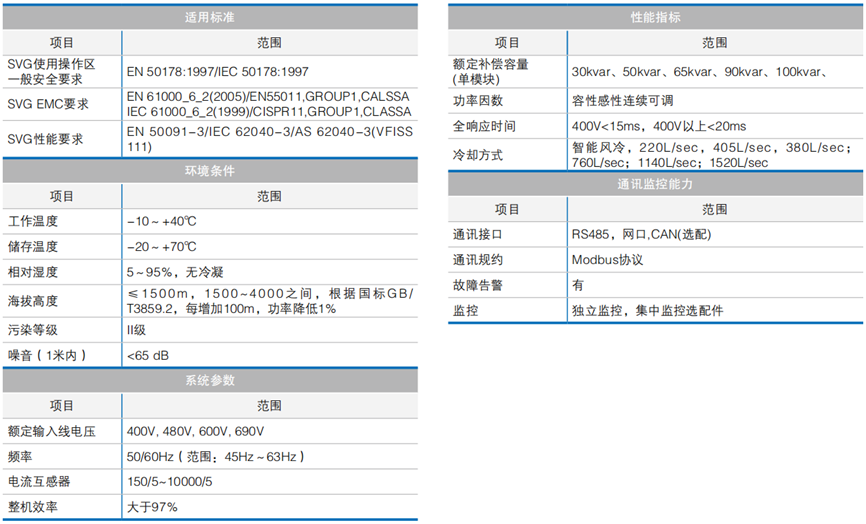Select the 功率因数 row label

[x=478, y=101]
